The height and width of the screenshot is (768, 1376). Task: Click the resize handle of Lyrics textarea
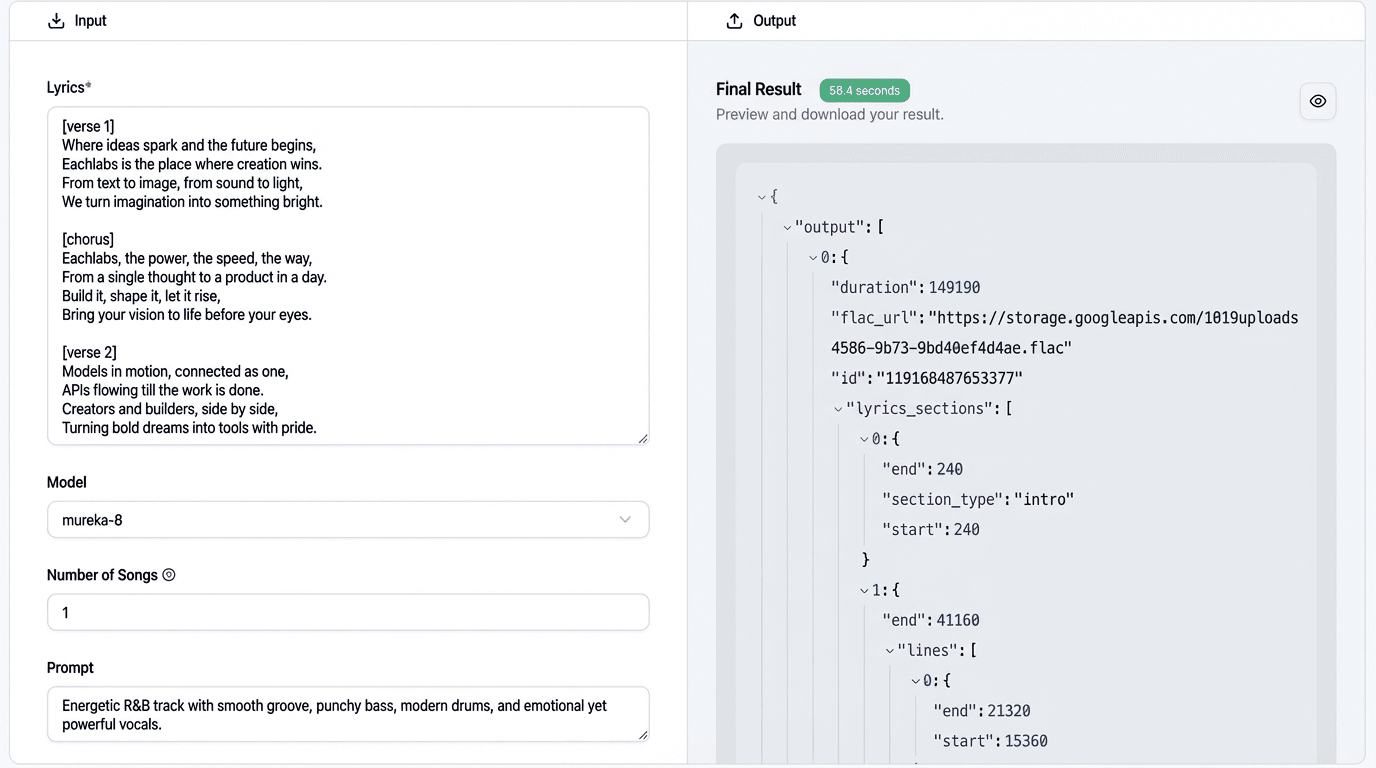[x=642, y=438]
